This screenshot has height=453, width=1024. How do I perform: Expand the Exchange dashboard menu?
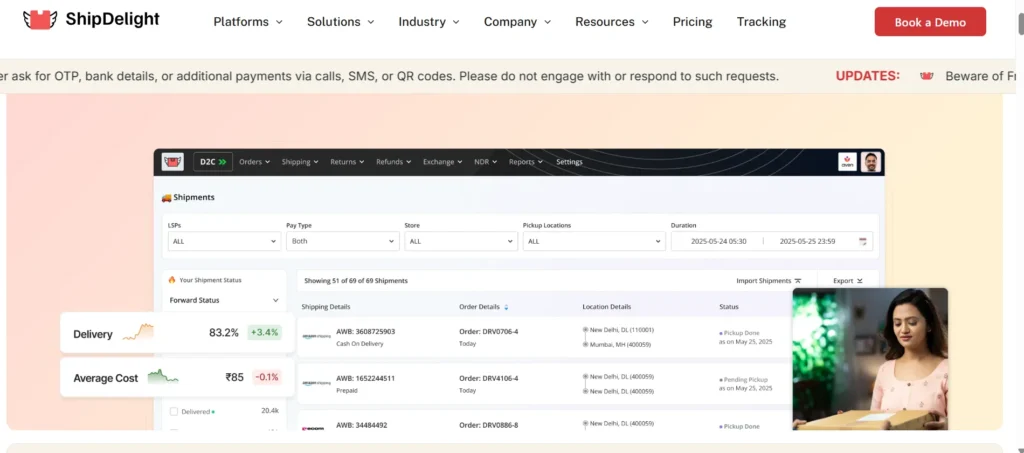point(443,162)
